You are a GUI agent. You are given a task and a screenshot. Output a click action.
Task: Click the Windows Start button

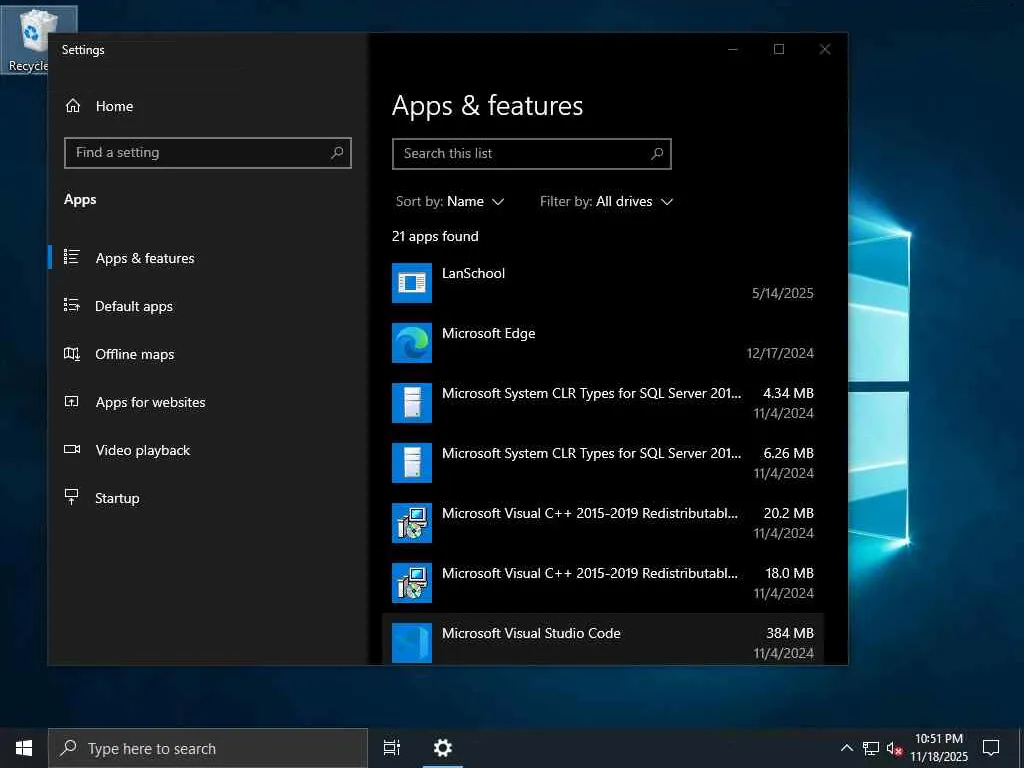pyautogui.click(x=24, y=748)
